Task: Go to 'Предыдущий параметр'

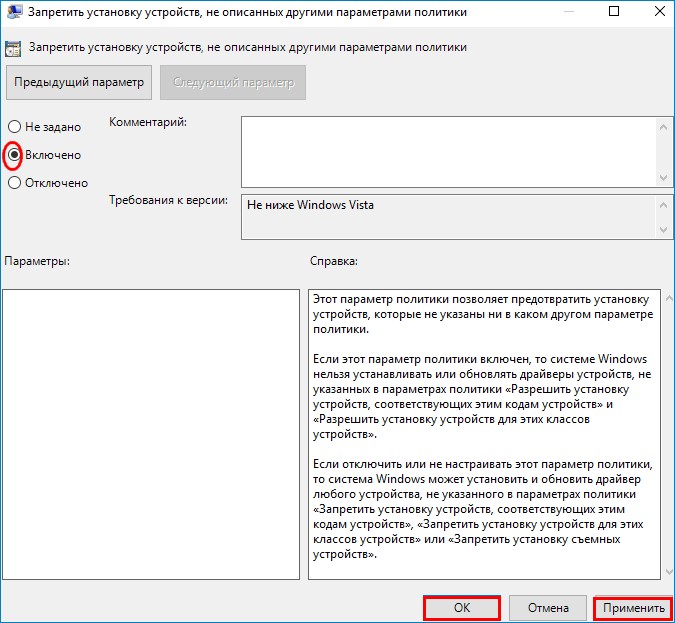Action: [x=79, y=82]
